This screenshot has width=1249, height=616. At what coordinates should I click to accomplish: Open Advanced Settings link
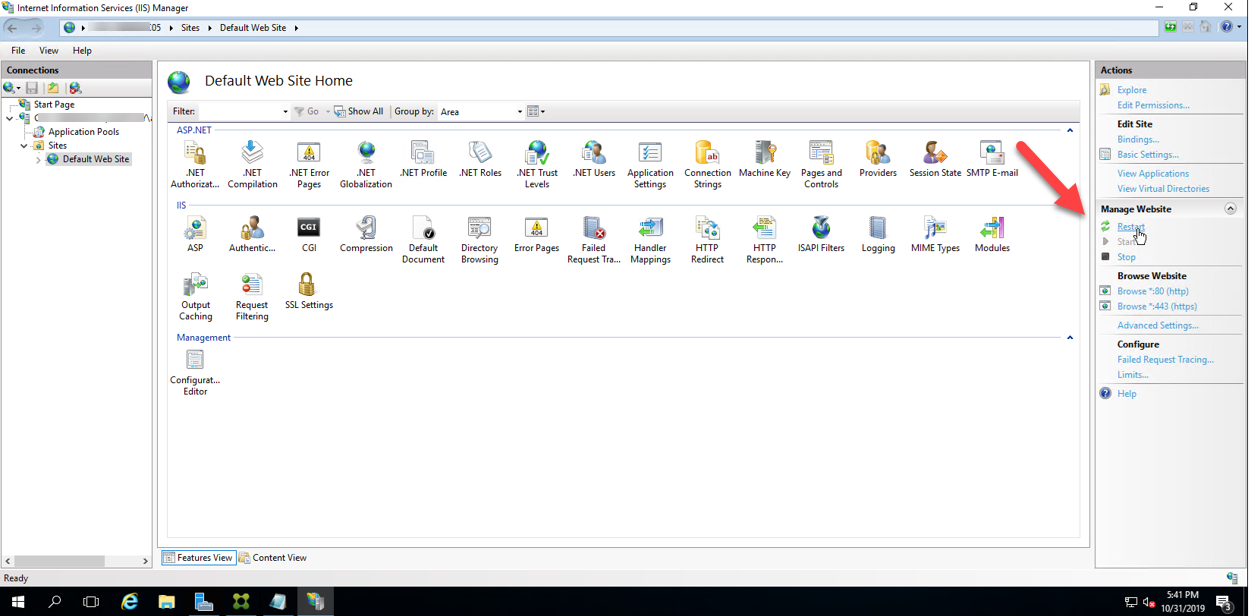tap(1158, 325)
